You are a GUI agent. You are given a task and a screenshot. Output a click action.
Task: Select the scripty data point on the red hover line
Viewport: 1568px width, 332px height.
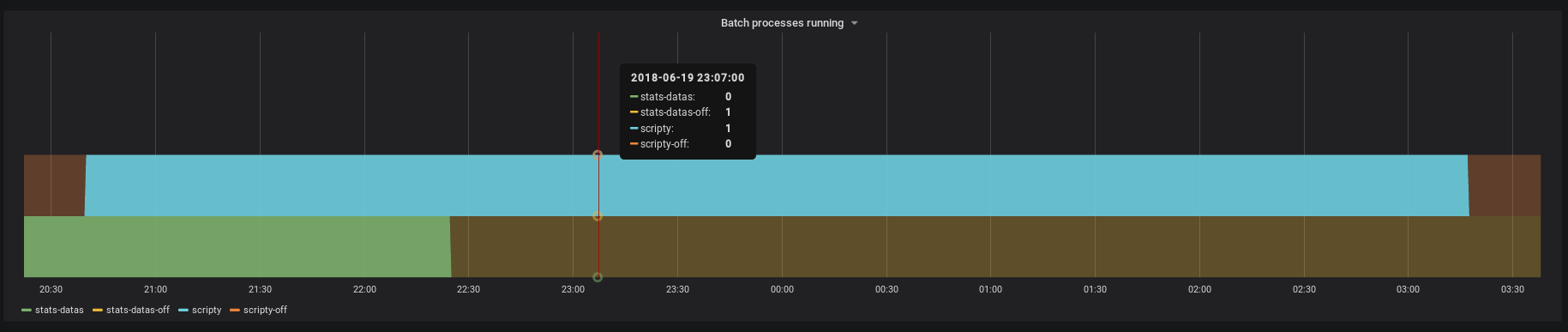(598, 155)
